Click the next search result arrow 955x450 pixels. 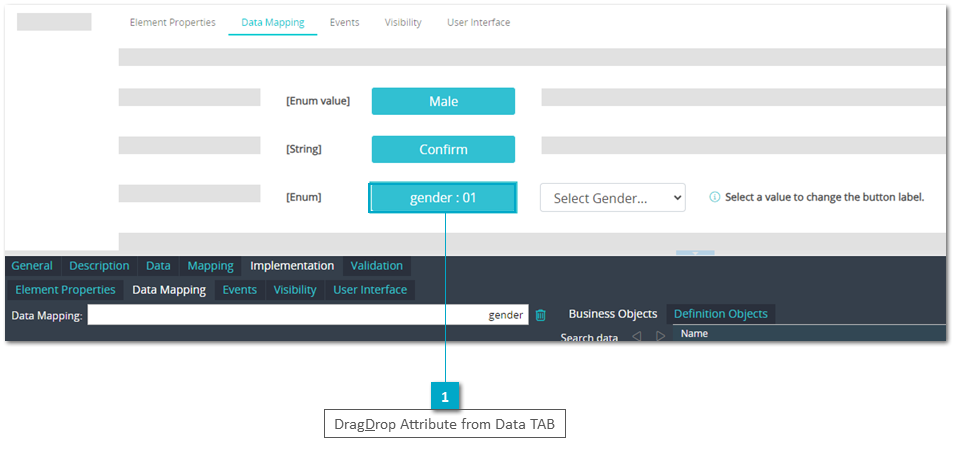coord(660,336)
